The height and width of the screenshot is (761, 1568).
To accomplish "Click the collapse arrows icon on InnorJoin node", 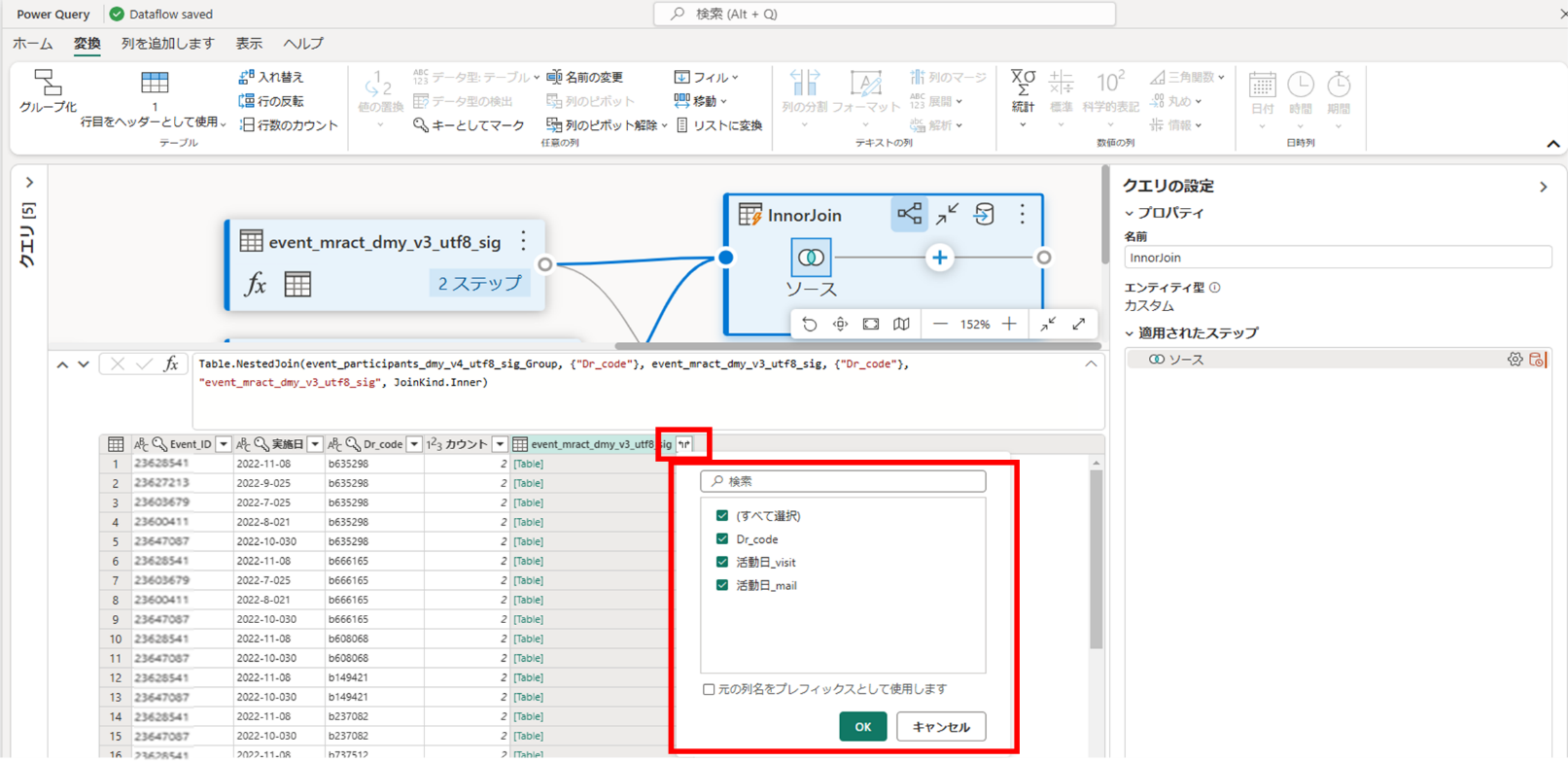I will pos(947,214).
